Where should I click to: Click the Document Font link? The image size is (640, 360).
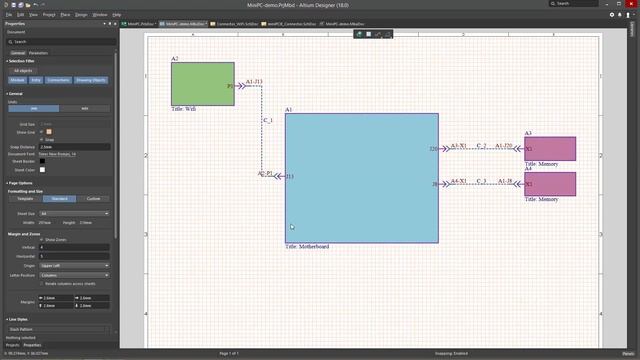pos(57,154)
